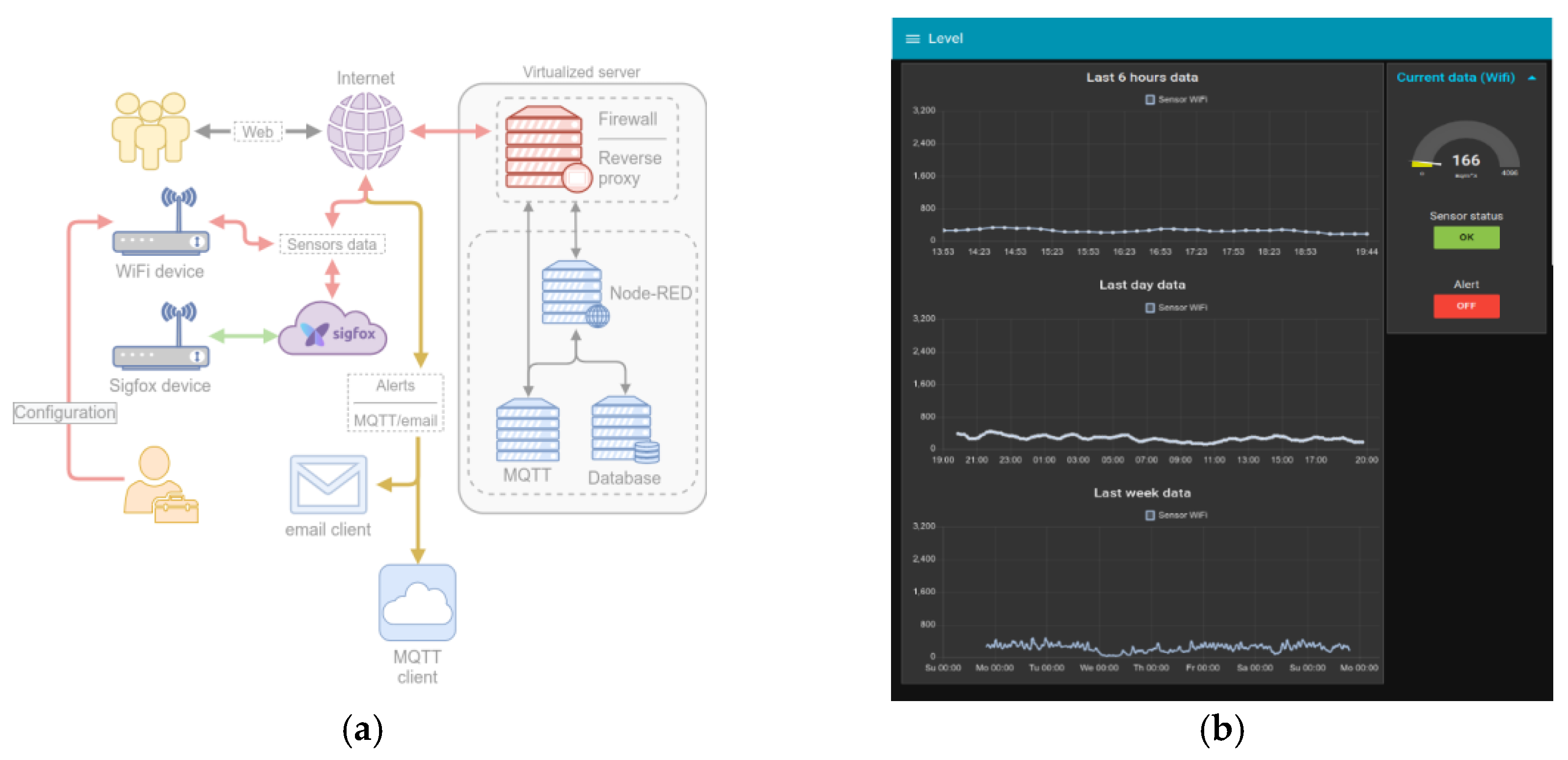Click the Internet globe icon
This screenshot has width=1568, height=760.
tap(365, 131)
